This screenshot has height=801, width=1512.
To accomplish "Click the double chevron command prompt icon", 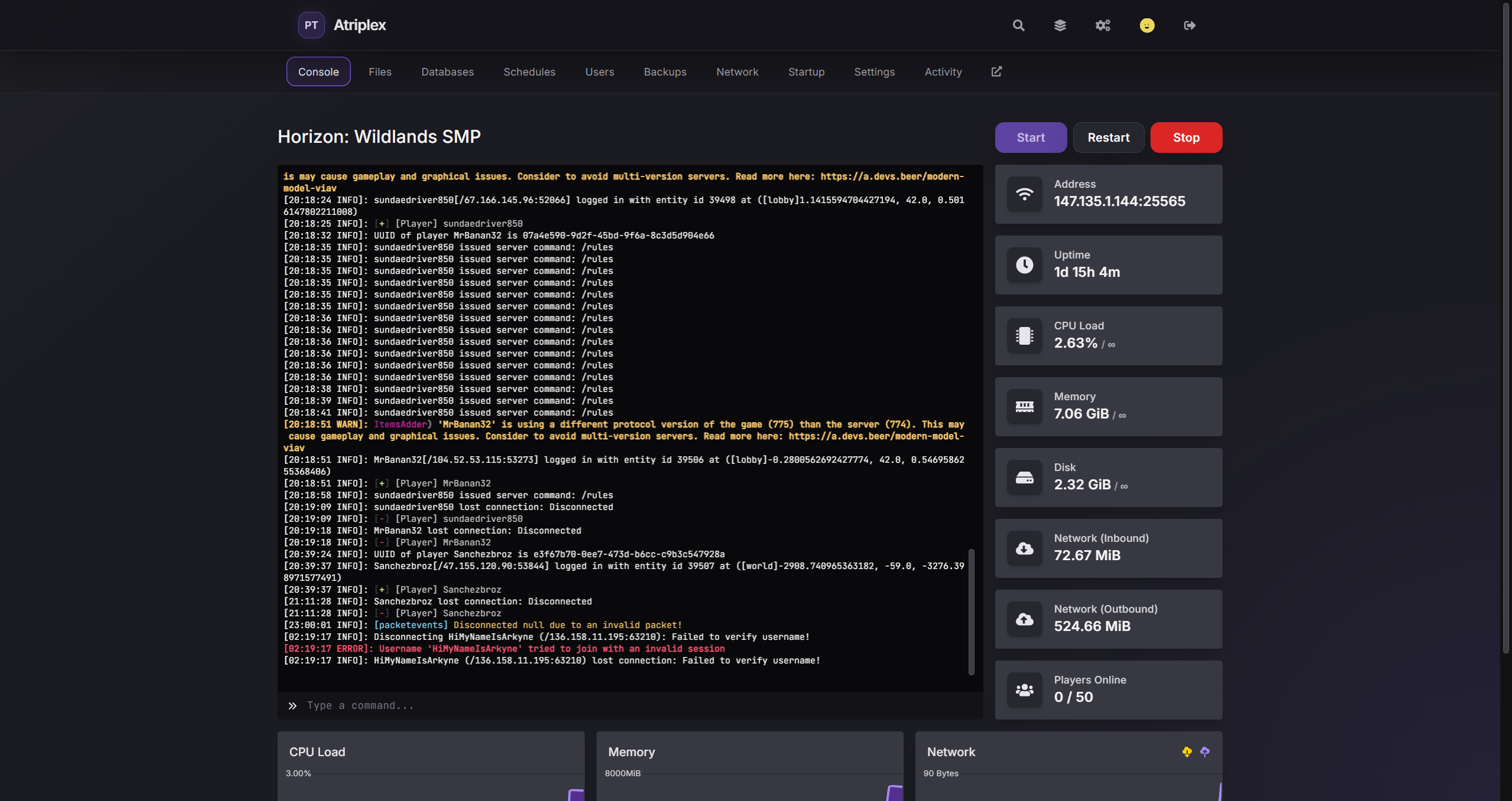I will [x=292, y=706].
